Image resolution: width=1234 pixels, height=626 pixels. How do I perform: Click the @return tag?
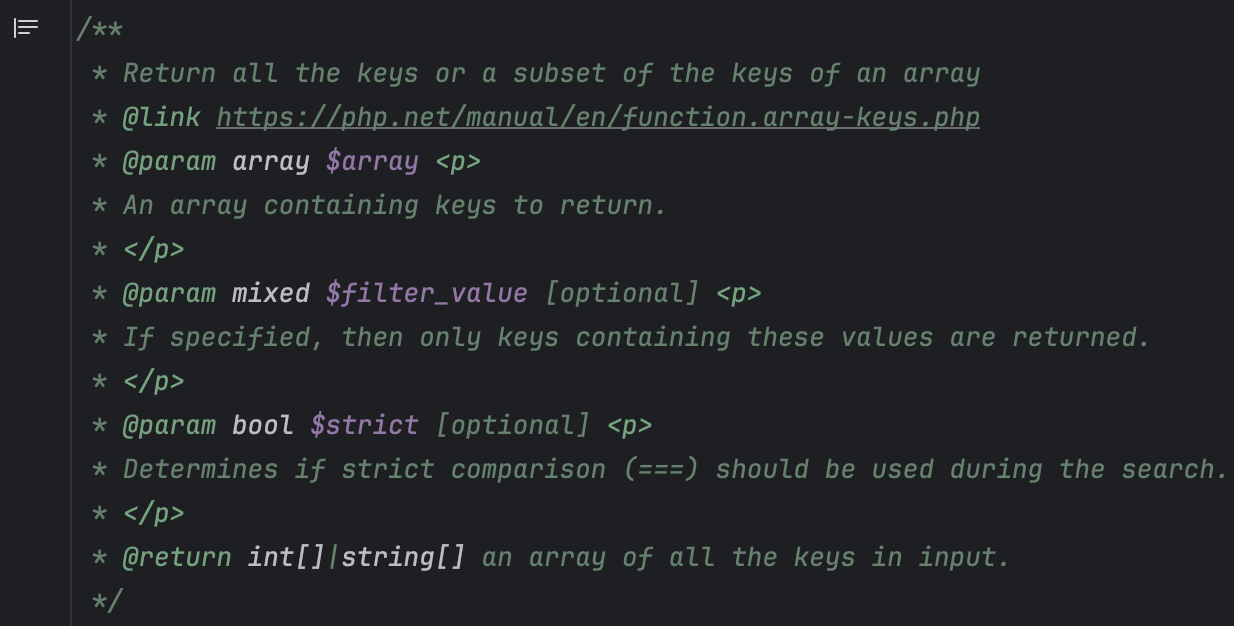(177, 557)
